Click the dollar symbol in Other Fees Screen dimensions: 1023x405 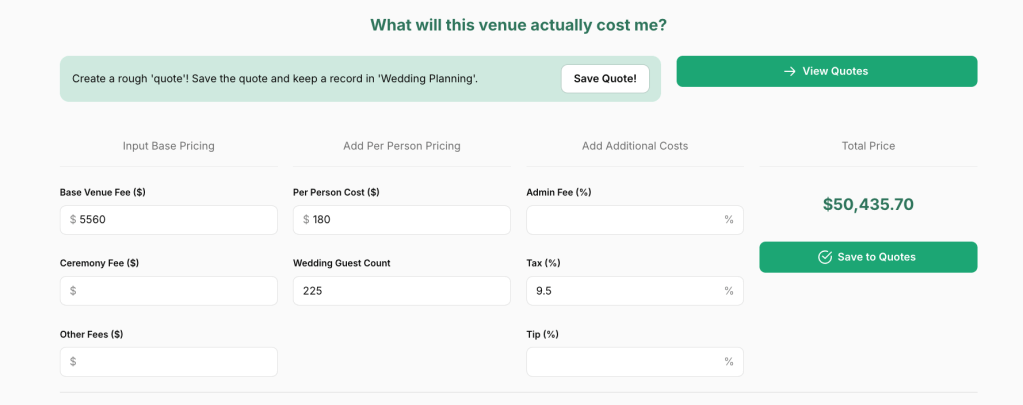tap(73, 362)
